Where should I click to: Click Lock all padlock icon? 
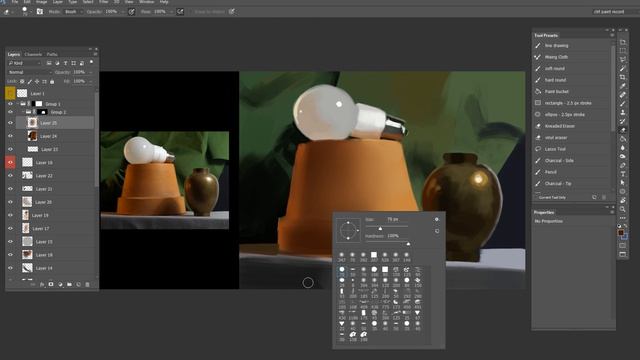[52, 82]
